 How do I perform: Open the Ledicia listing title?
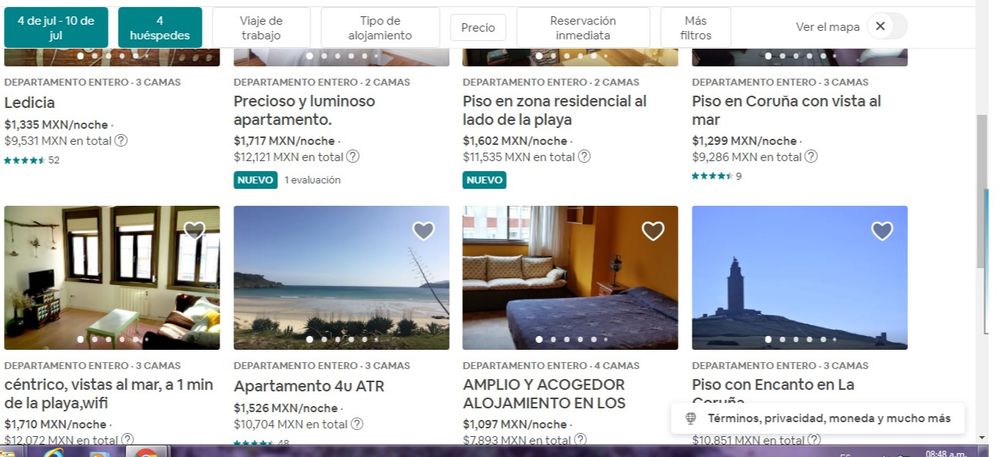[x=29, y=102]
